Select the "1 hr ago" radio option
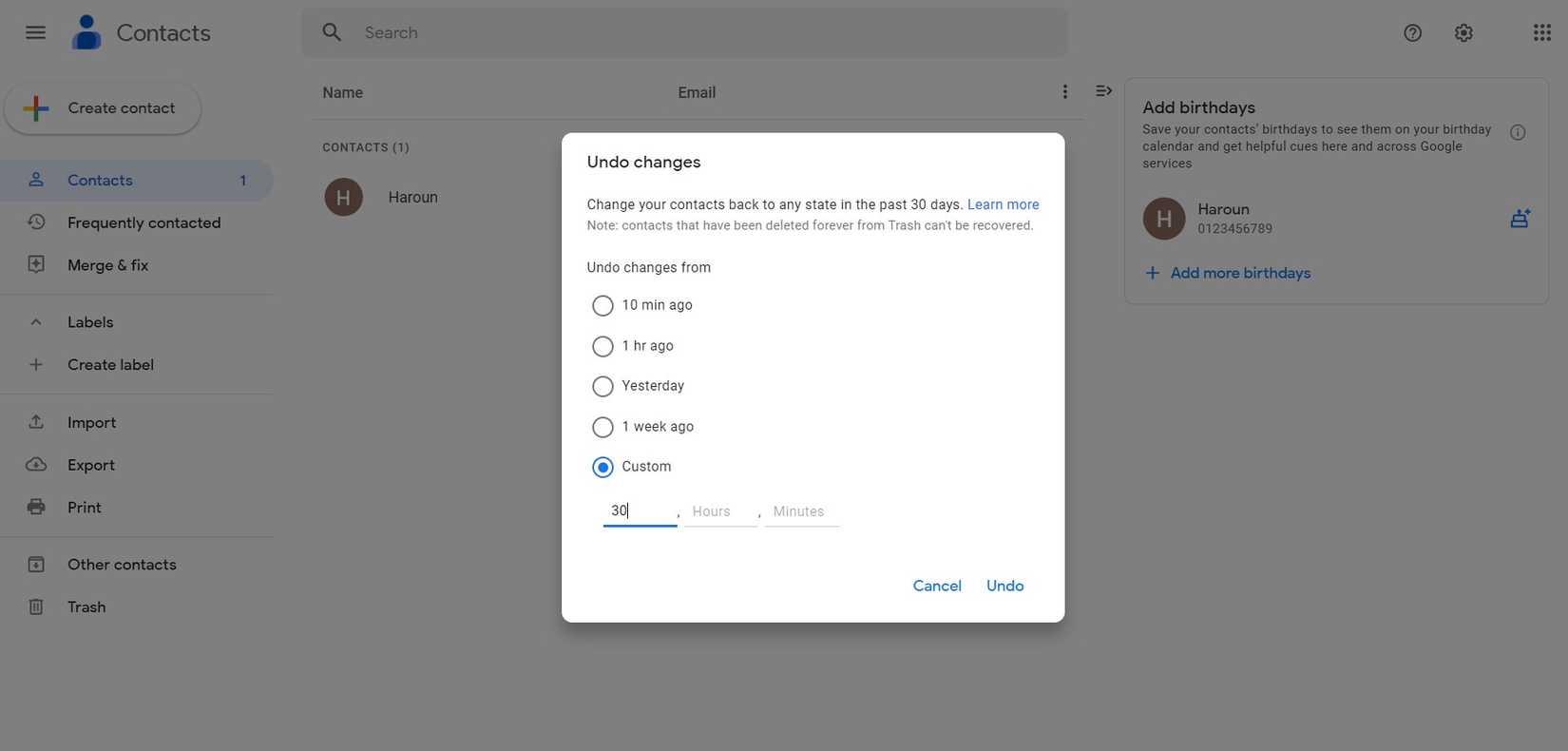Viewport: 1568px width, 751px height. (602, 346)
